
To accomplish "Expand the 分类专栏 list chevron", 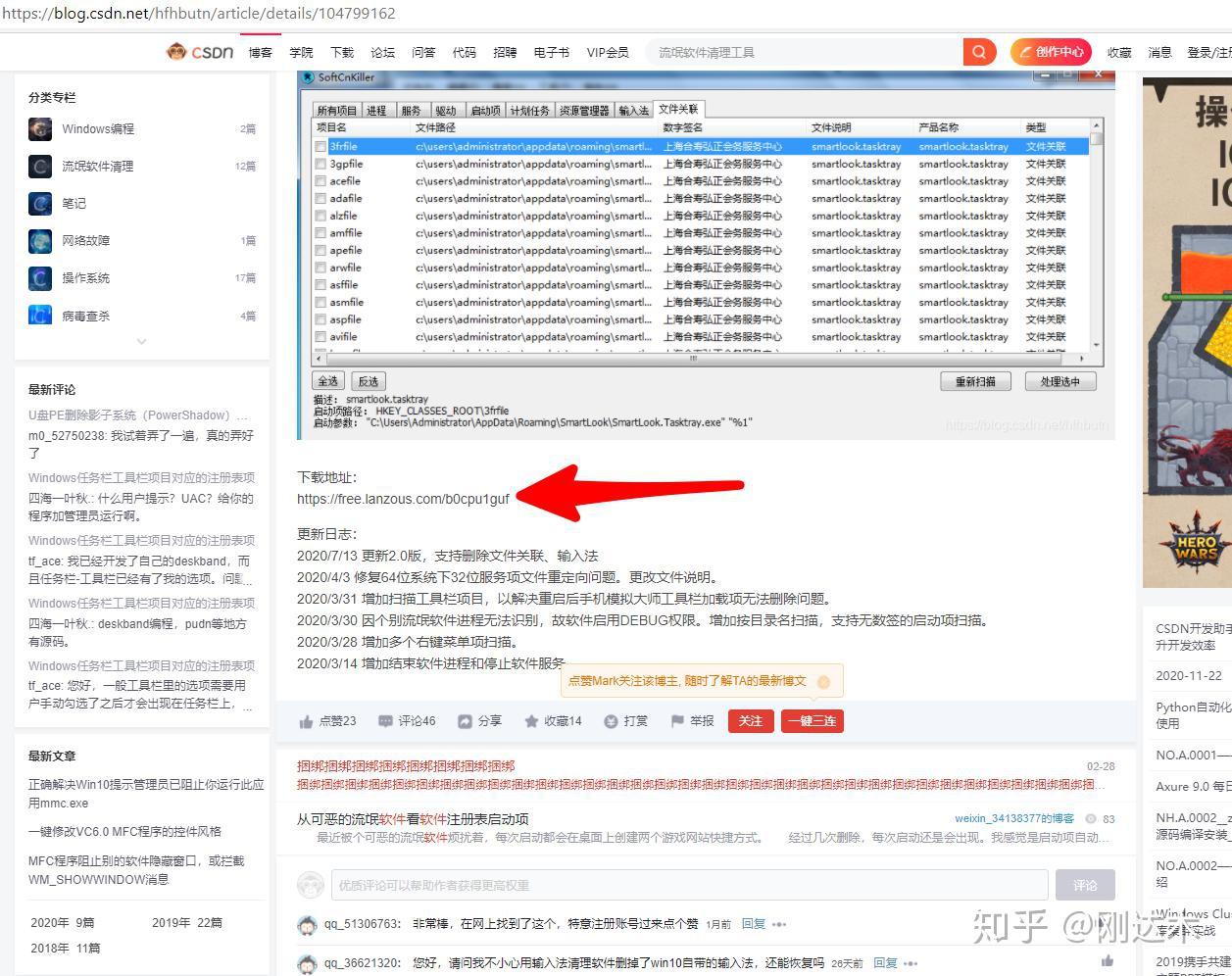I will 142,342.
